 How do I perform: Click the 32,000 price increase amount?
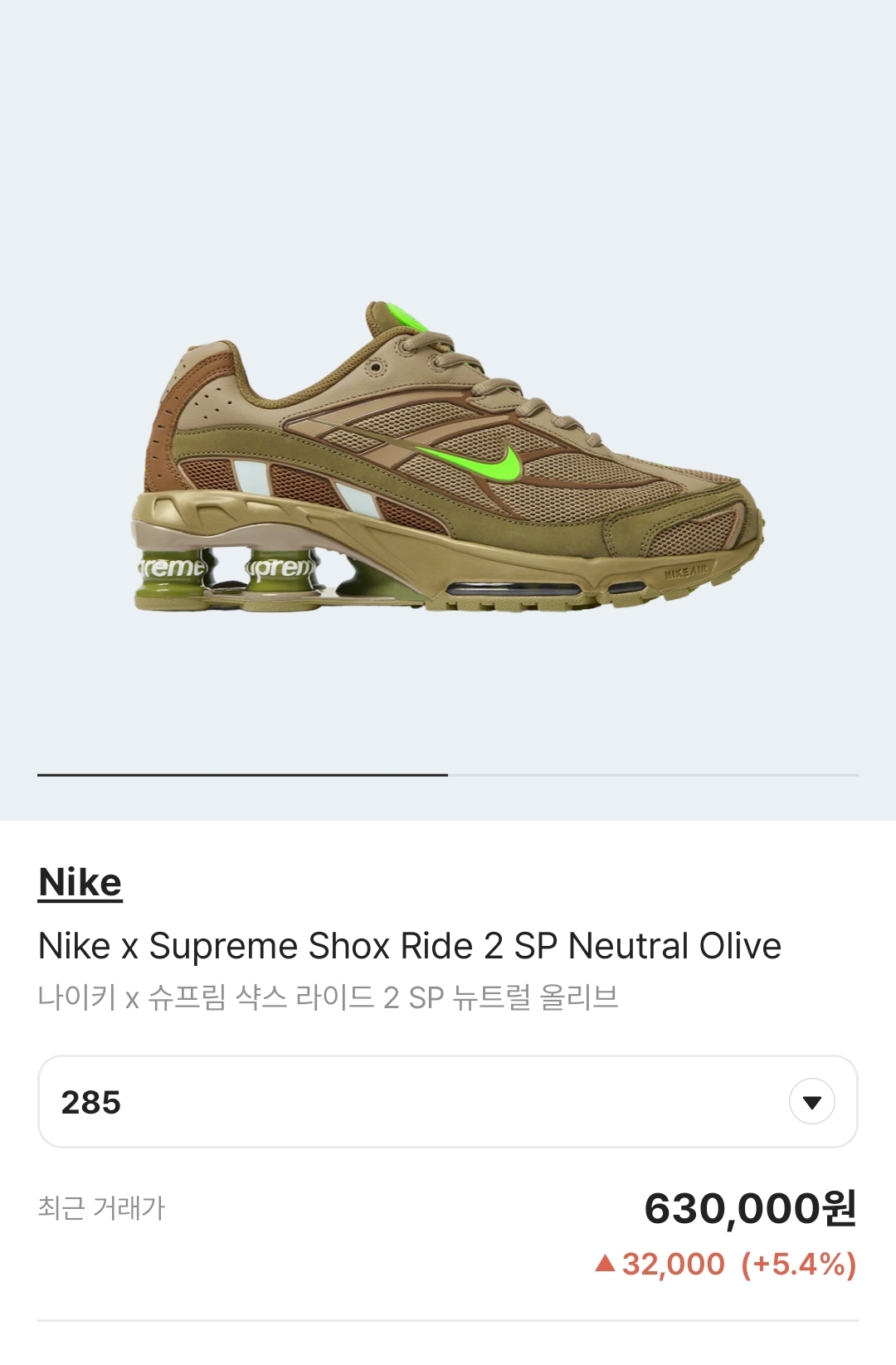click(x=673, y=1265)
